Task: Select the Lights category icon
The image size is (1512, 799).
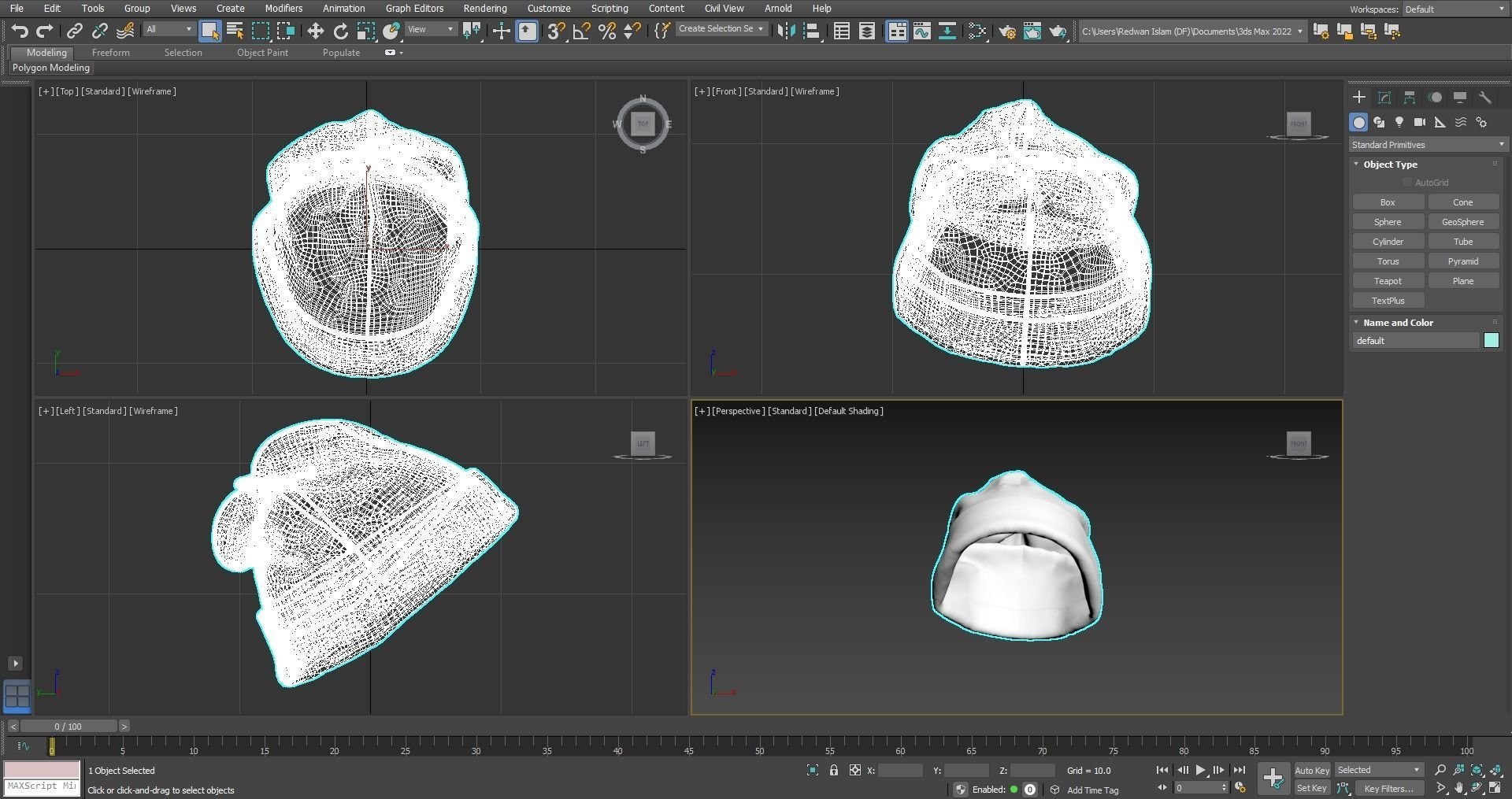Action: (x=1399, y=122)
